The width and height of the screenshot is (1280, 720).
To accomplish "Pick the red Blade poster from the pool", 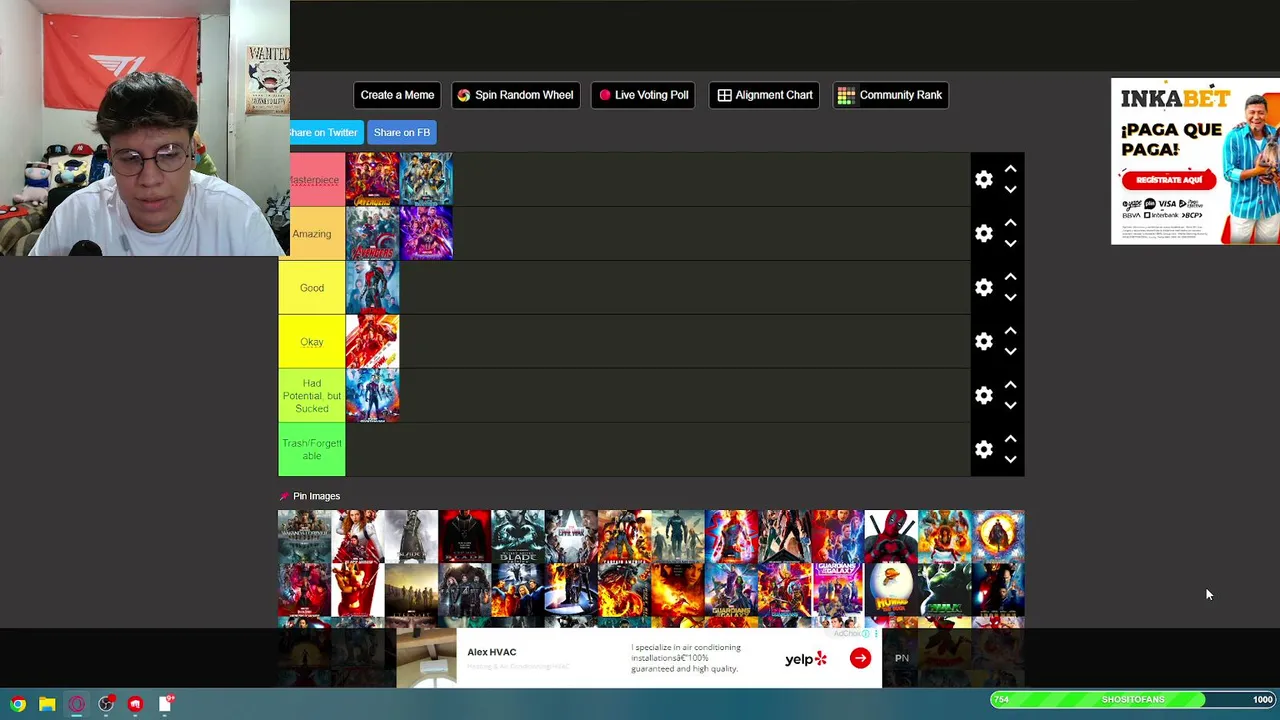I will pyautogui.click(x=464, y=537).
